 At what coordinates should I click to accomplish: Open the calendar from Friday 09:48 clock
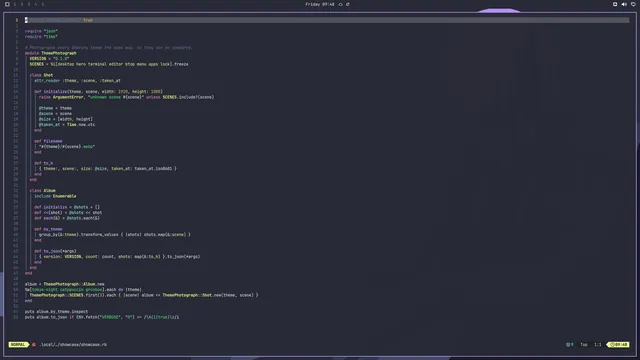(320, 4)
